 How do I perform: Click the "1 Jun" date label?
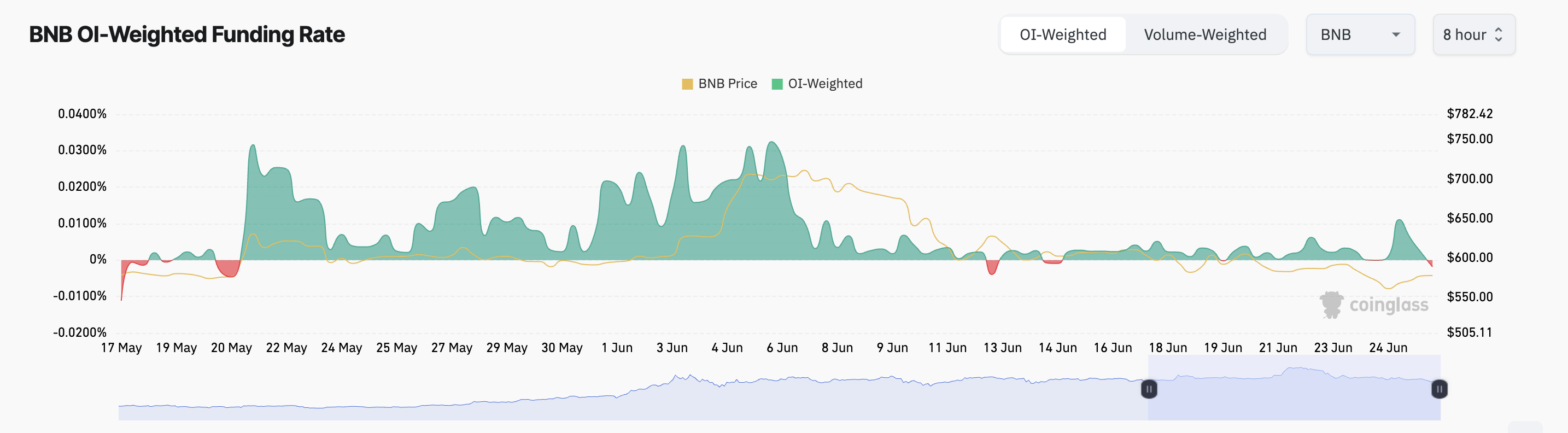coord(617,348)
